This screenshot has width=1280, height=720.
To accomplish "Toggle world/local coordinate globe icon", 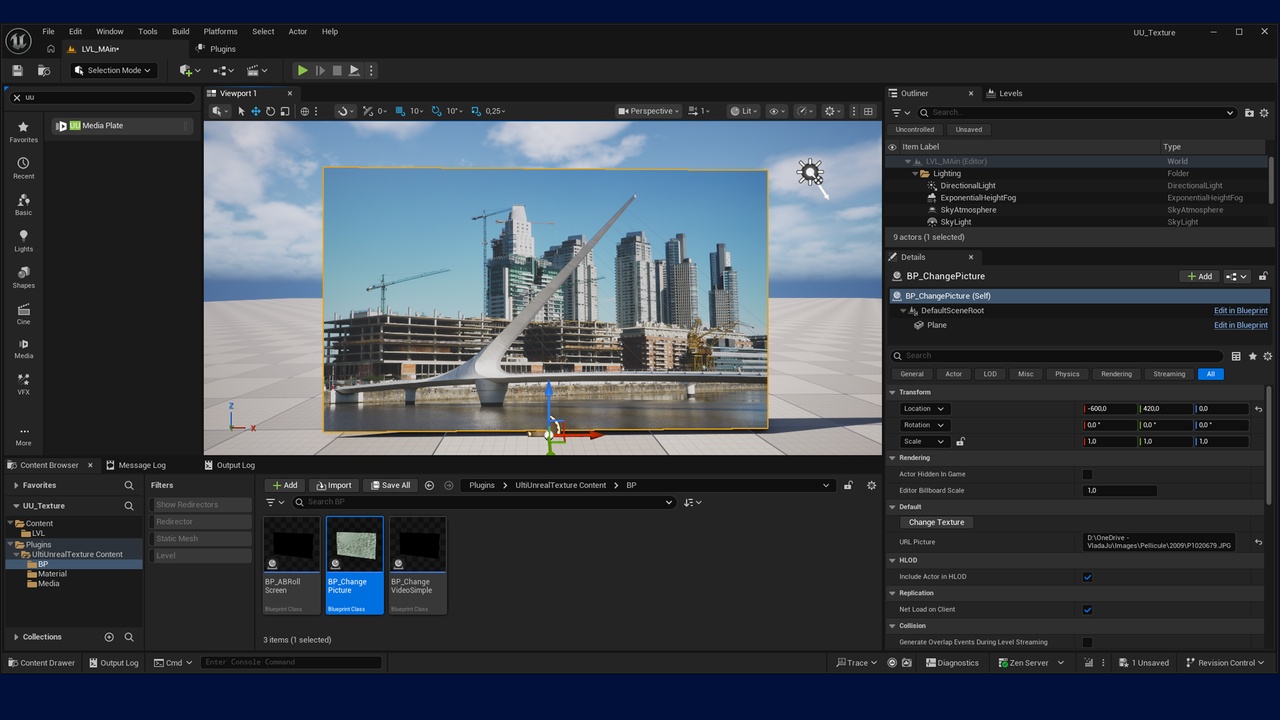I will coord(305,111).
